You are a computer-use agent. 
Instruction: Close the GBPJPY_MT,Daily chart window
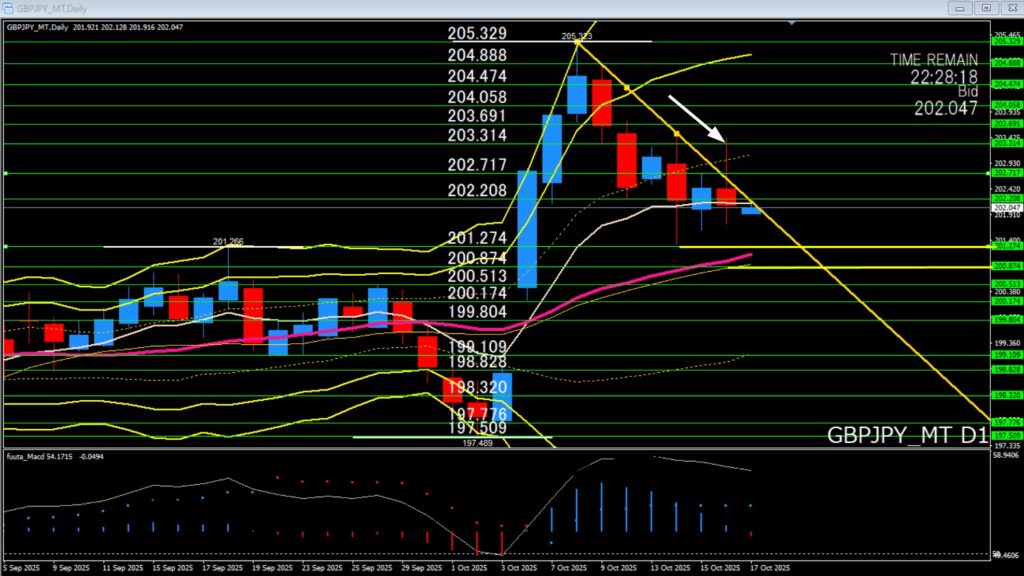pyautogui.click(x=1011, y=7)
